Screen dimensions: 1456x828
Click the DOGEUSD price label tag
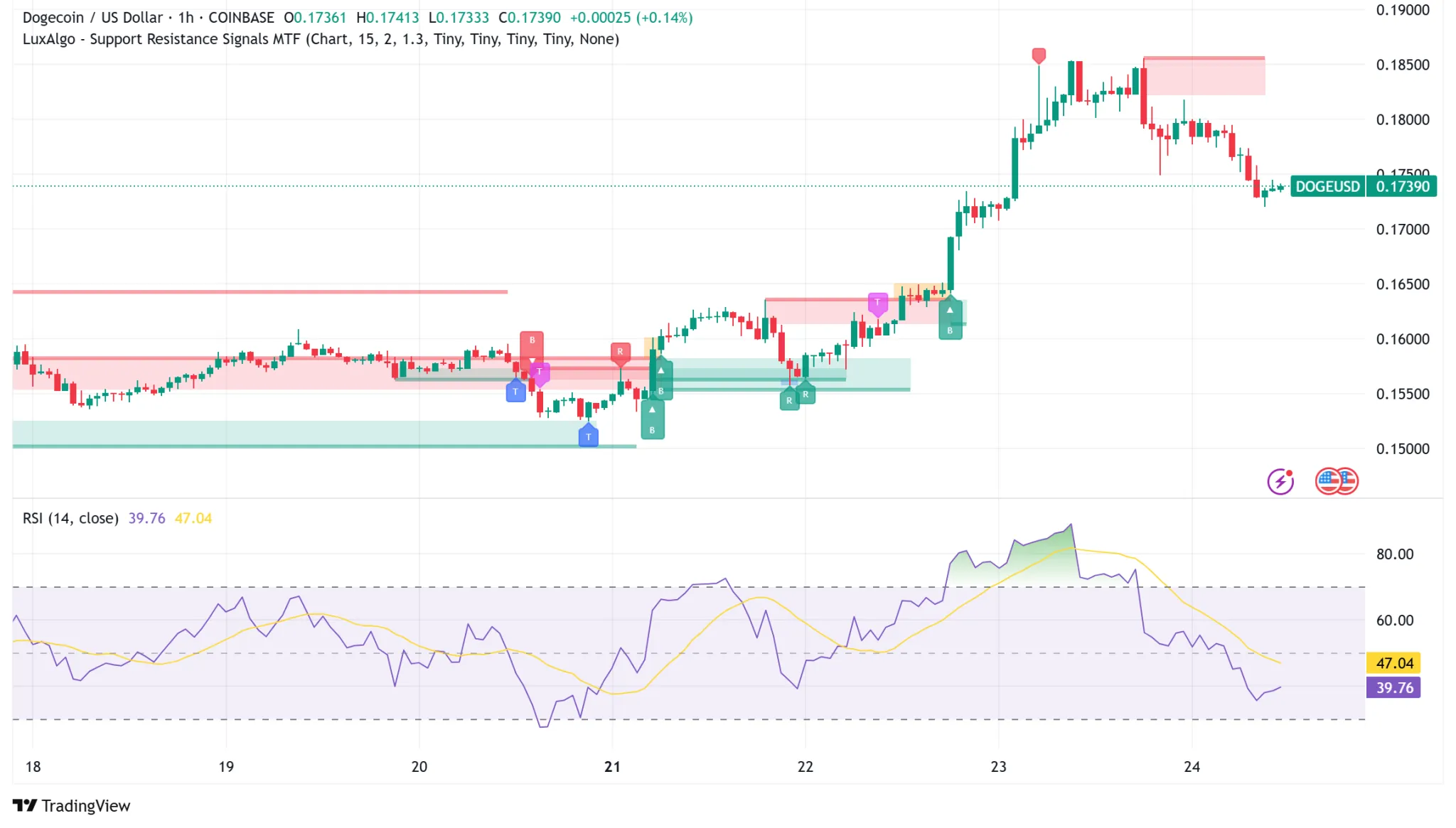pyautogui.click(x=1327, y=186)
